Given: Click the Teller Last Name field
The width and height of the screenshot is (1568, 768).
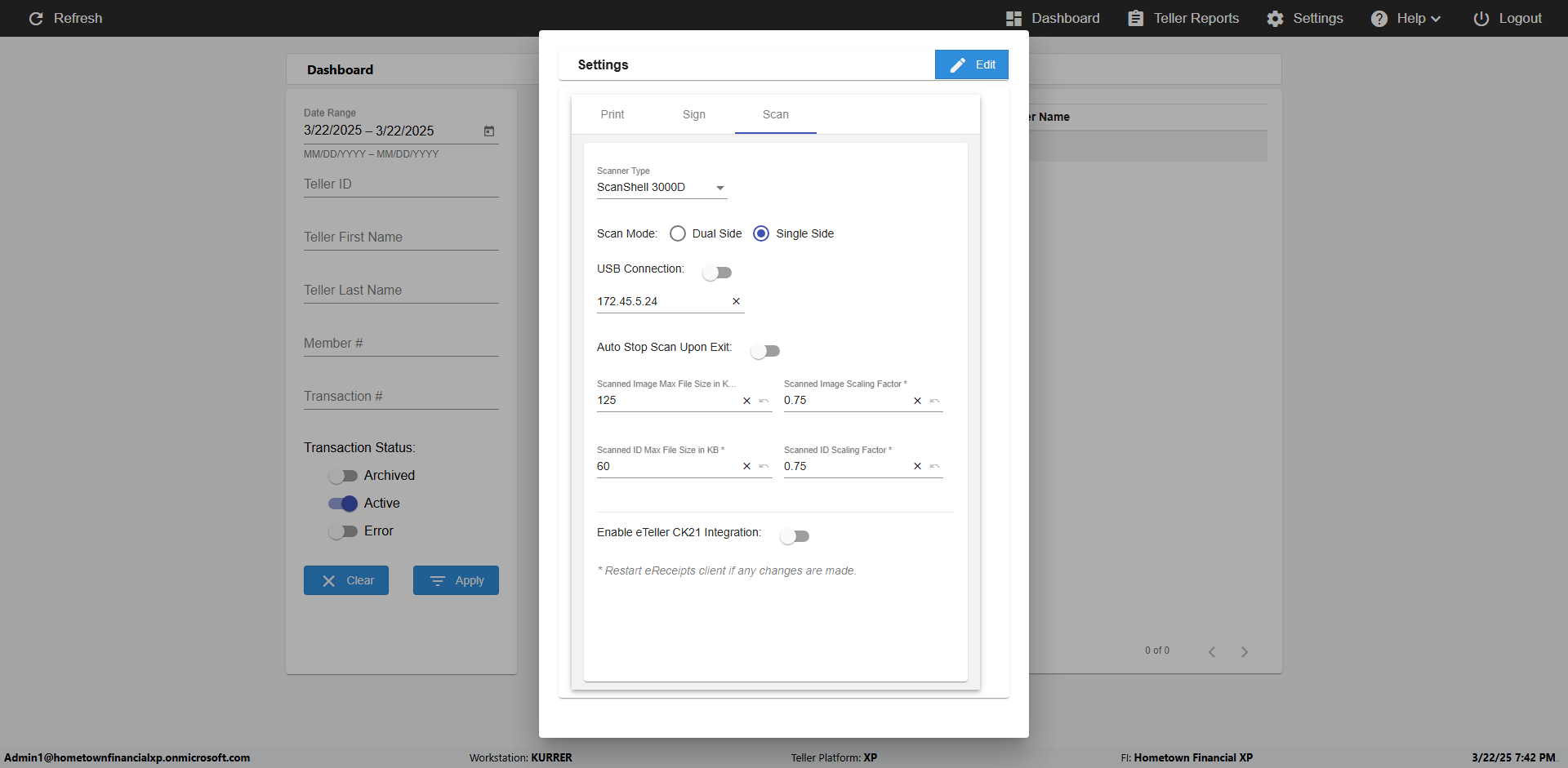Looking at the screenshot, I should point(401,291).
